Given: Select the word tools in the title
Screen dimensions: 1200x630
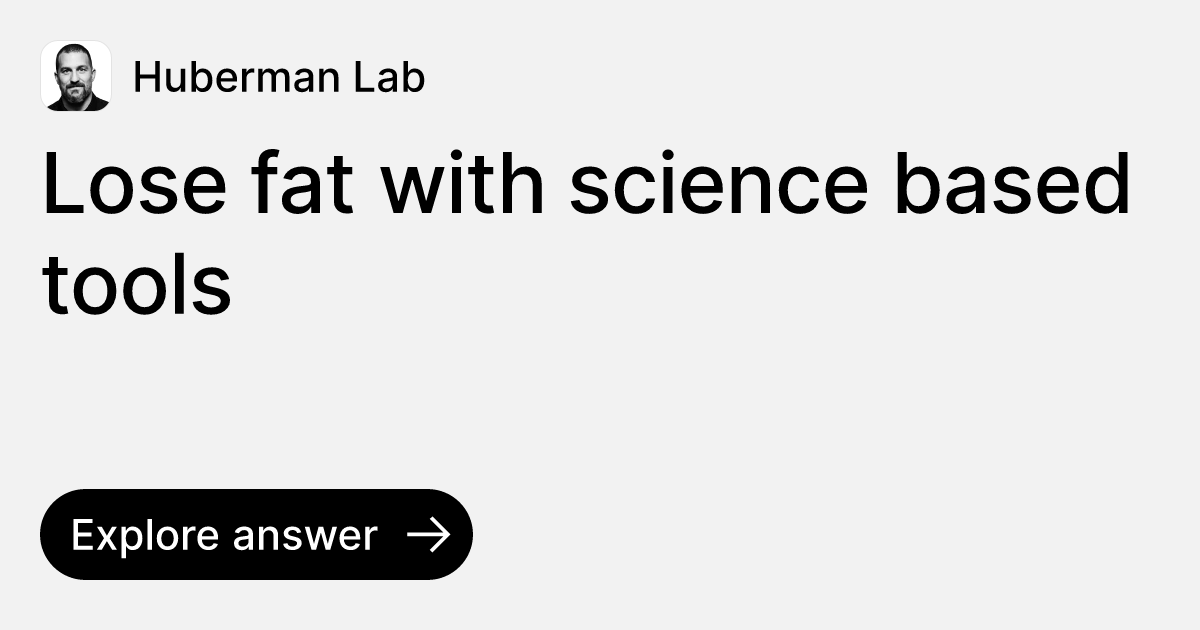Looking at the screenshot, I should (x=136, y=285).
